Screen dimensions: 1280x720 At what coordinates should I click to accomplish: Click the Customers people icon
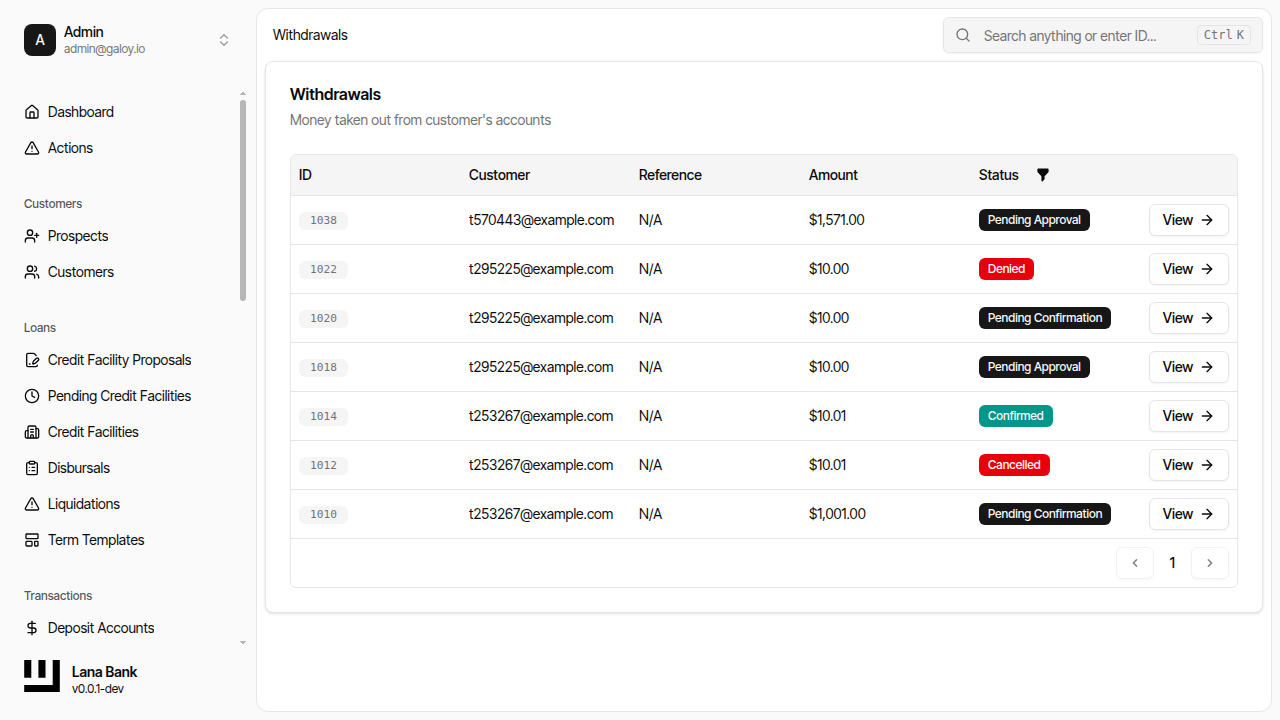tap(31, 272)
